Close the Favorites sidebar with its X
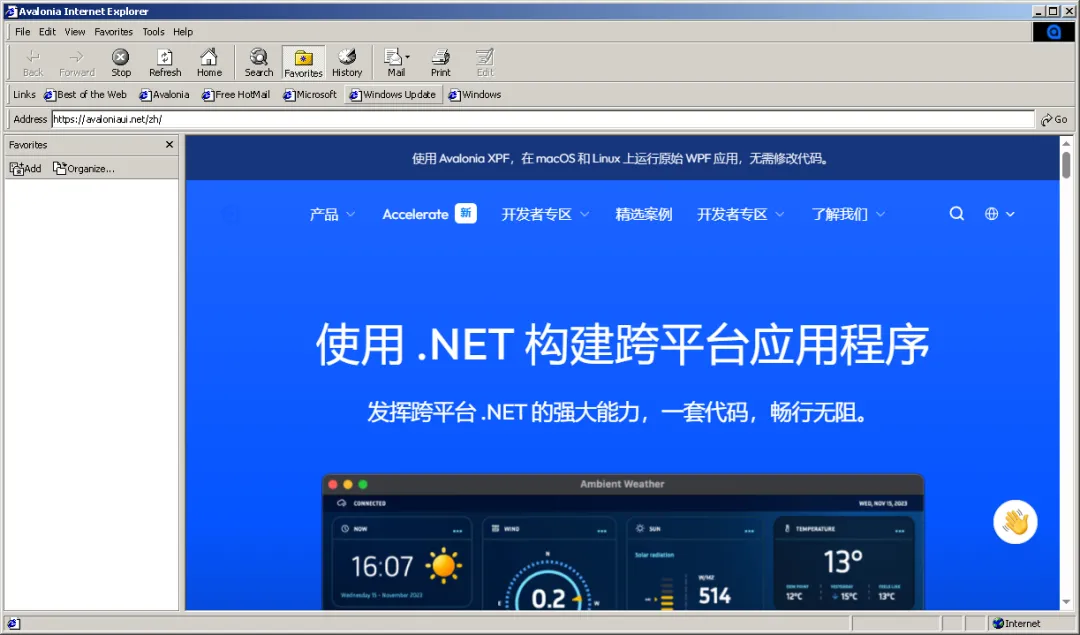 tap(169, 143)
